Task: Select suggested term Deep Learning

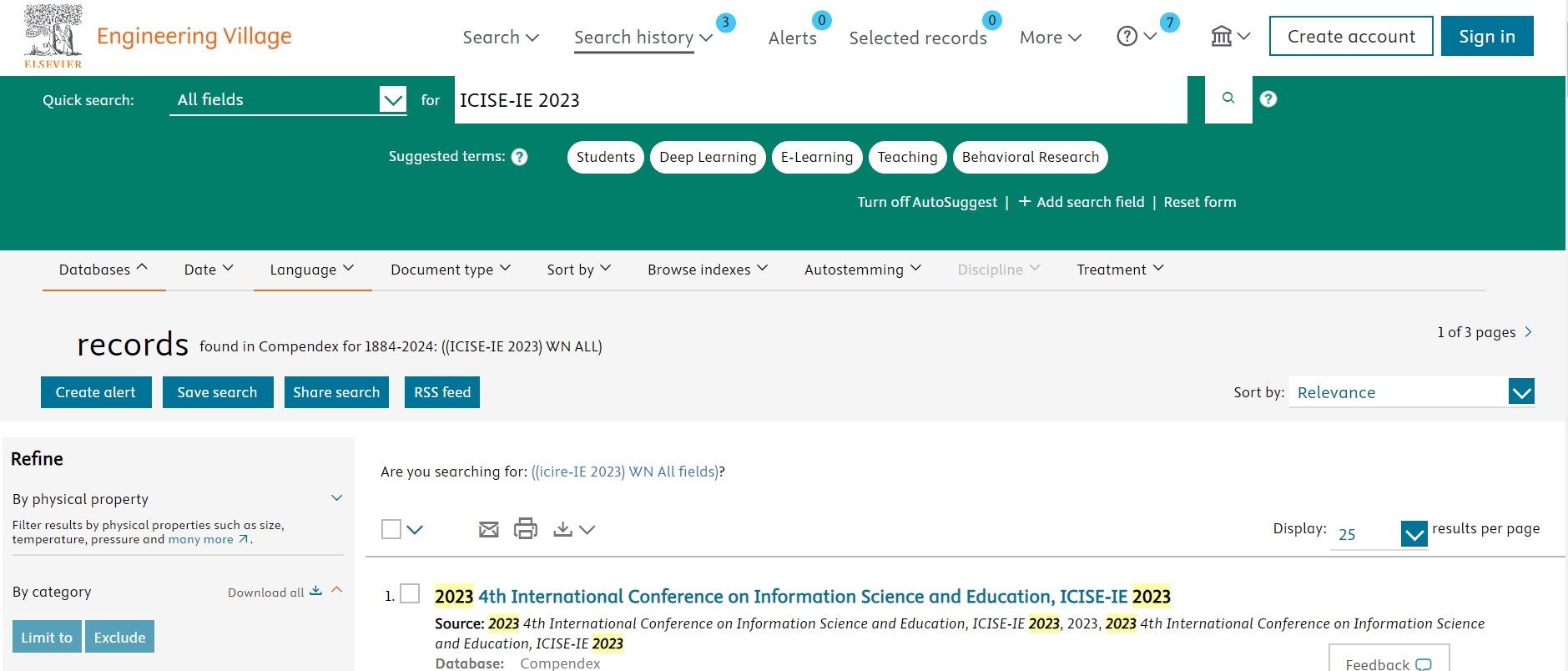Action: point(708,157)
